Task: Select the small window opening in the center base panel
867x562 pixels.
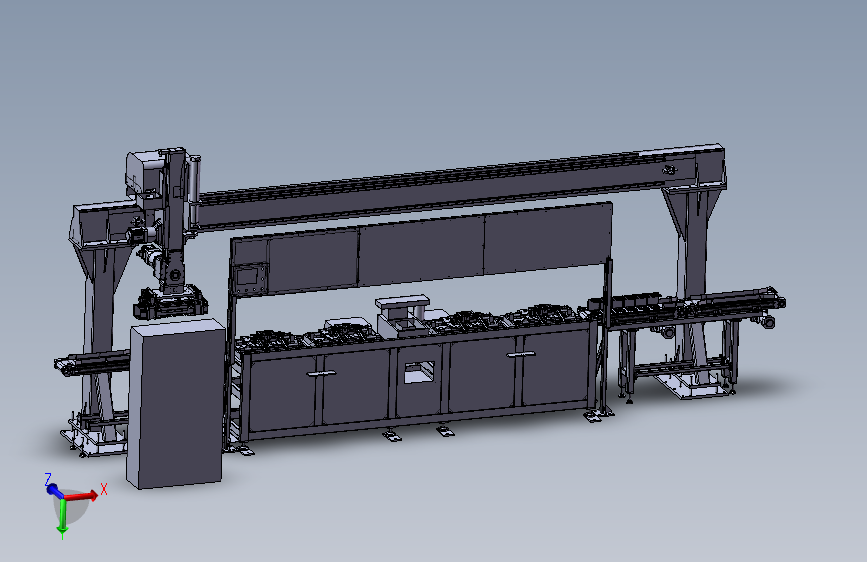Action: point(420,372)
